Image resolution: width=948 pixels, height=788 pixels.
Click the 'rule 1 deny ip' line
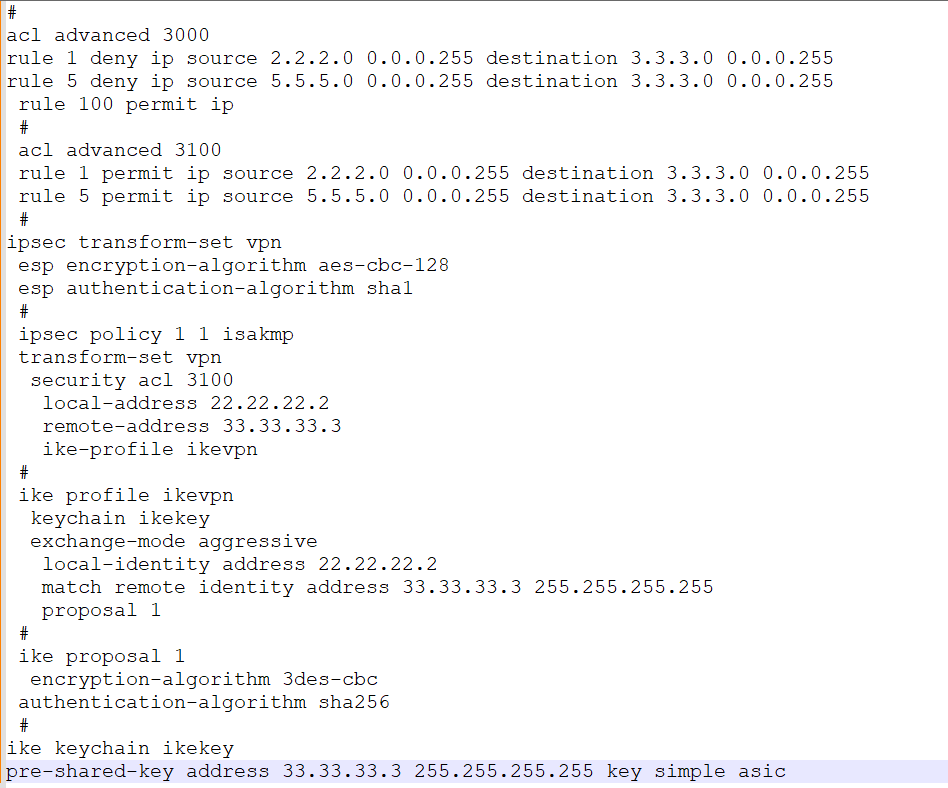419,58
